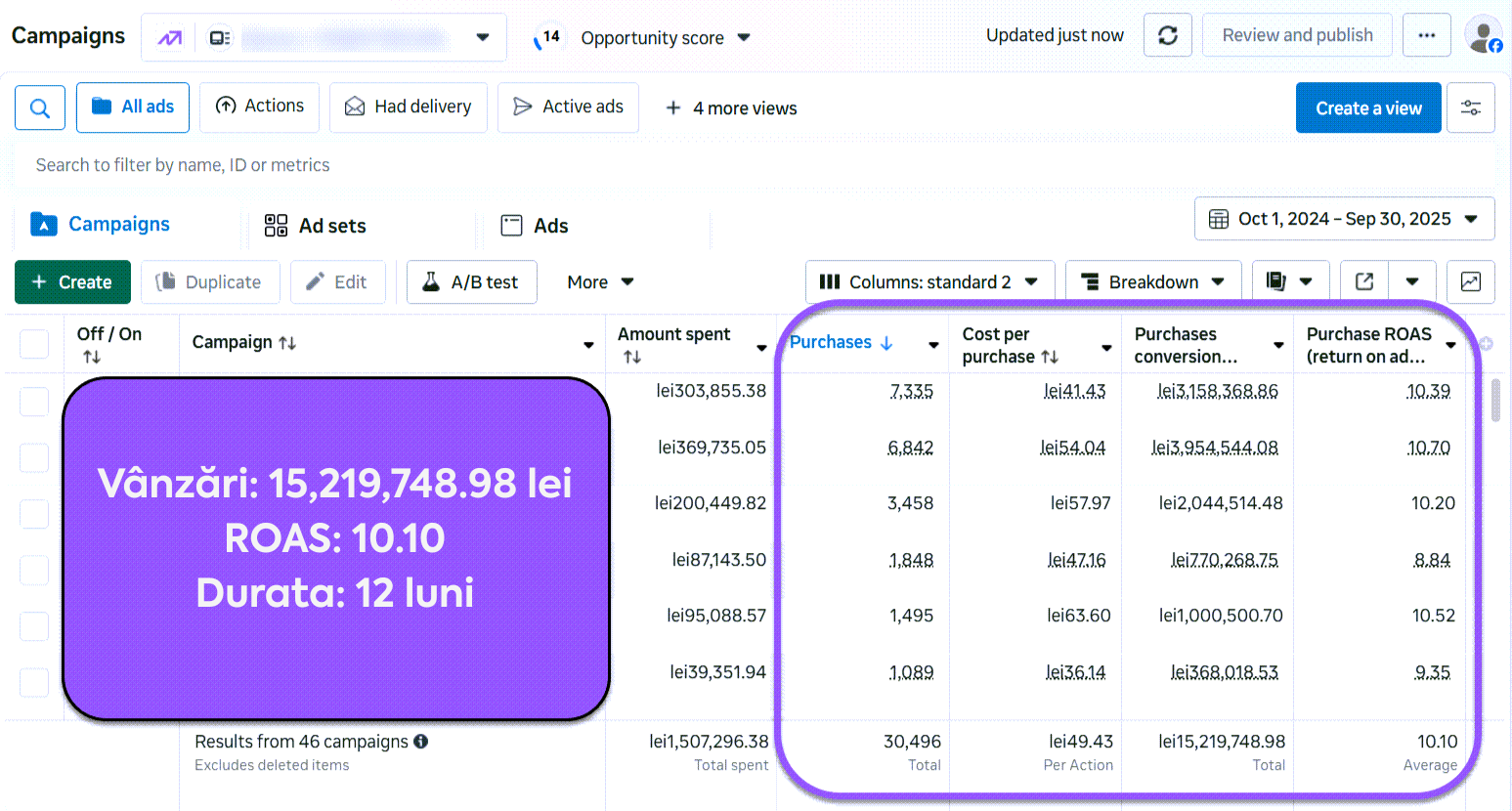Click the Edit button
Screen dimensions: 1512x811
coord(337,281)
